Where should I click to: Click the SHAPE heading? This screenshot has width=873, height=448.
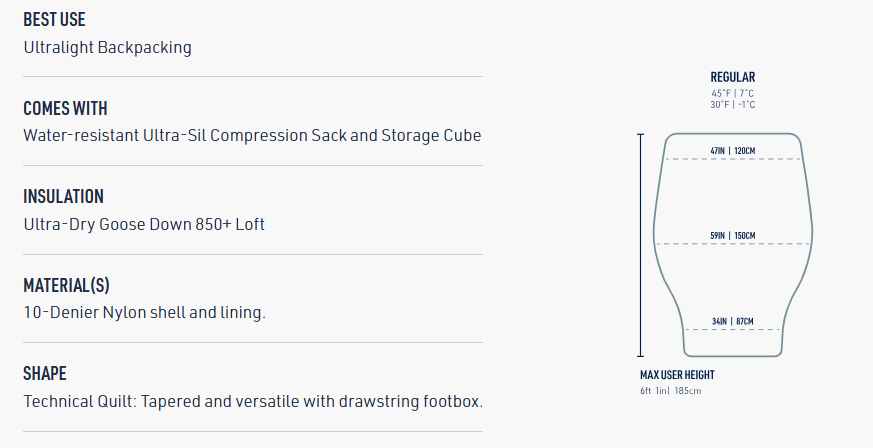(x=45, y=373)
